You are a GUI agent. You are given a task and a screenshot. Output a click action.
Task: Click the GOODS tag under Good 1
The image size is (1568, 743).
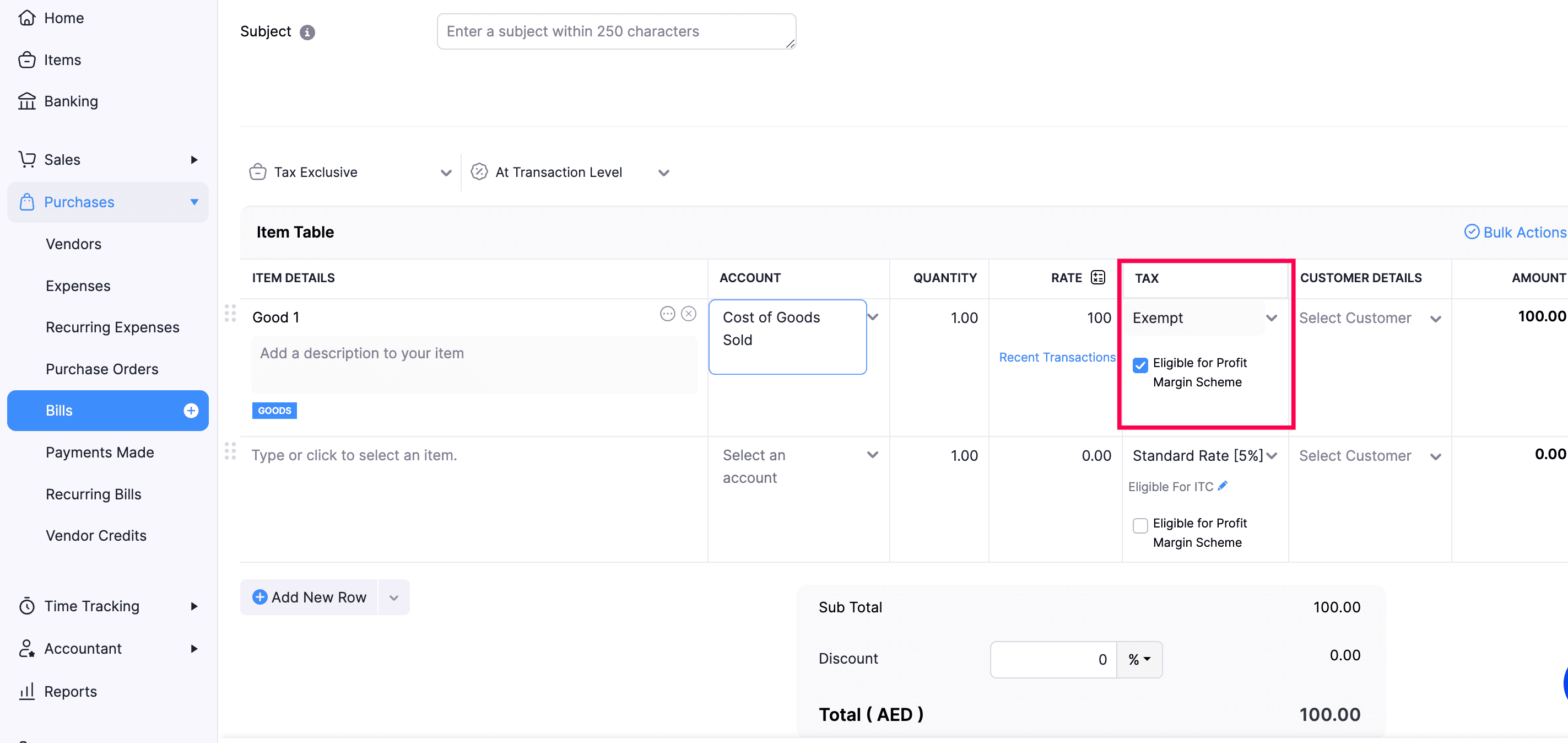(274, 411)
